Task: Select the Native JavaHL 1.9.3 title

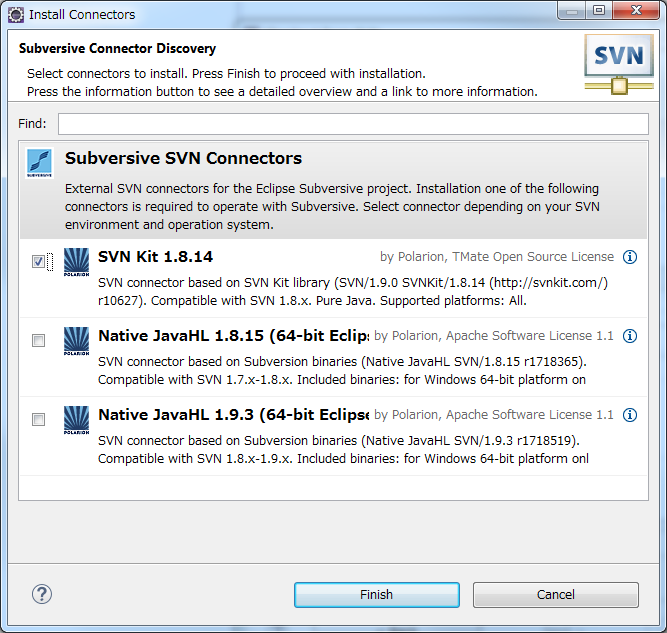Action: coord(234,415)
